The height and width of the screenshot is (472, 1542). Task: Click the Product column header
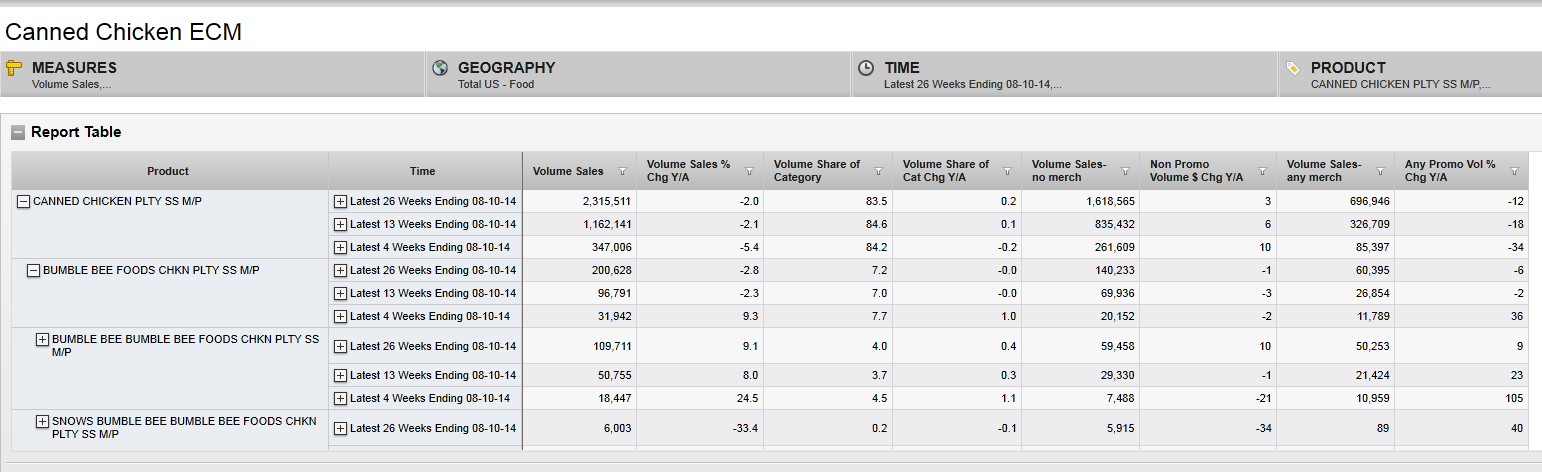pyautogui.click(x=168, y=171)
